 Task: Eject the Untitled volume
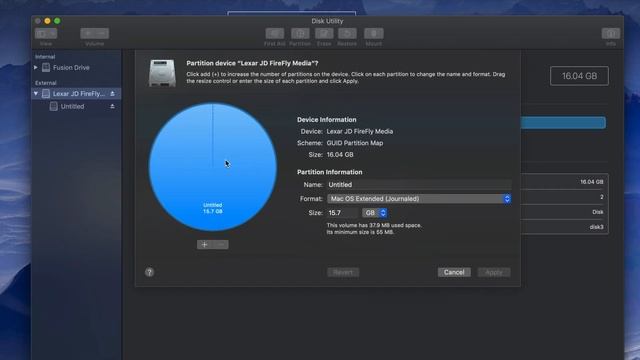pyautogui.click(x=112, y=106)
